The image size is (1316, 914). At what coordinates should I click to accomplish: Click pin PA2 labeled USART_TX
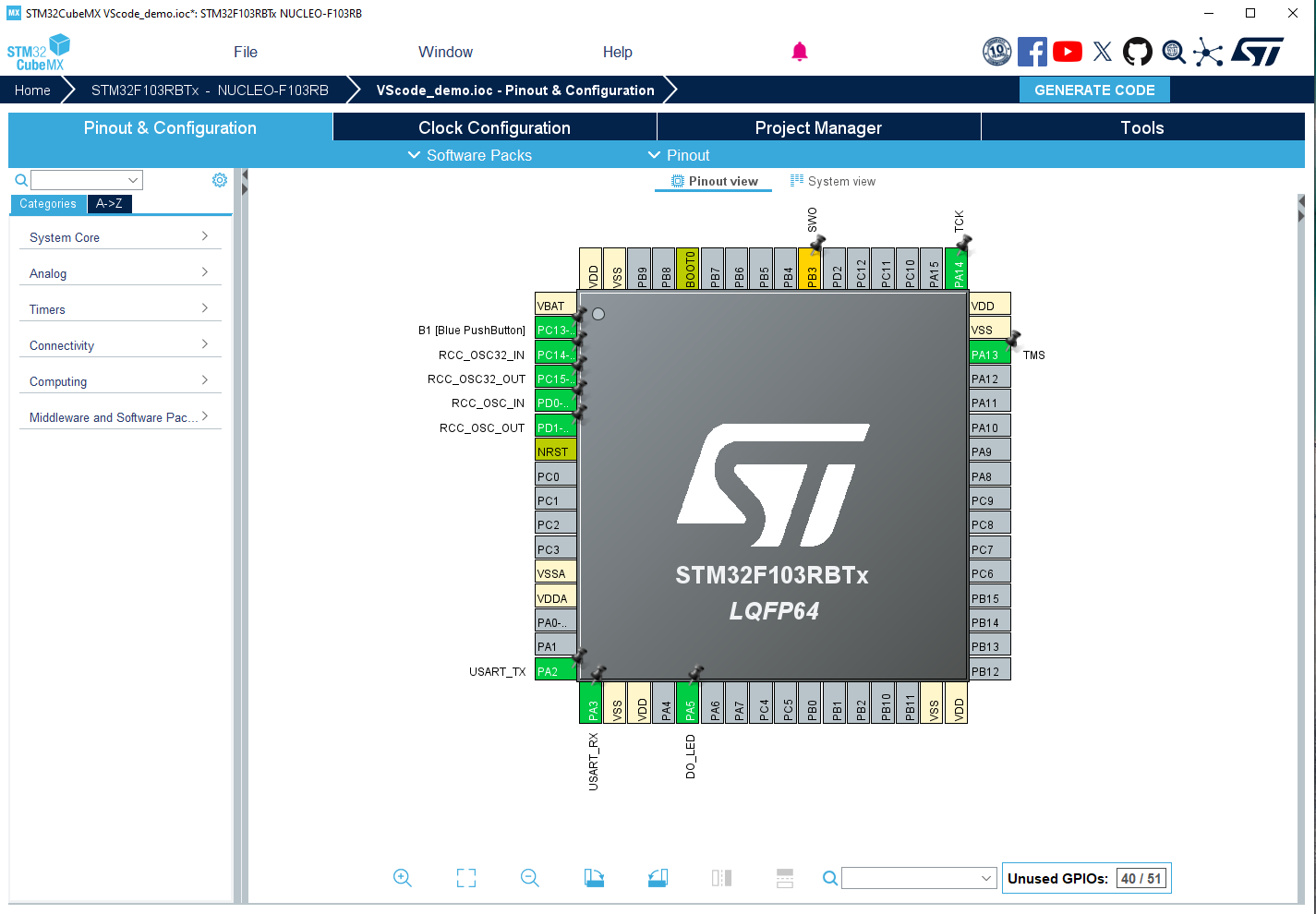[556, 670]
